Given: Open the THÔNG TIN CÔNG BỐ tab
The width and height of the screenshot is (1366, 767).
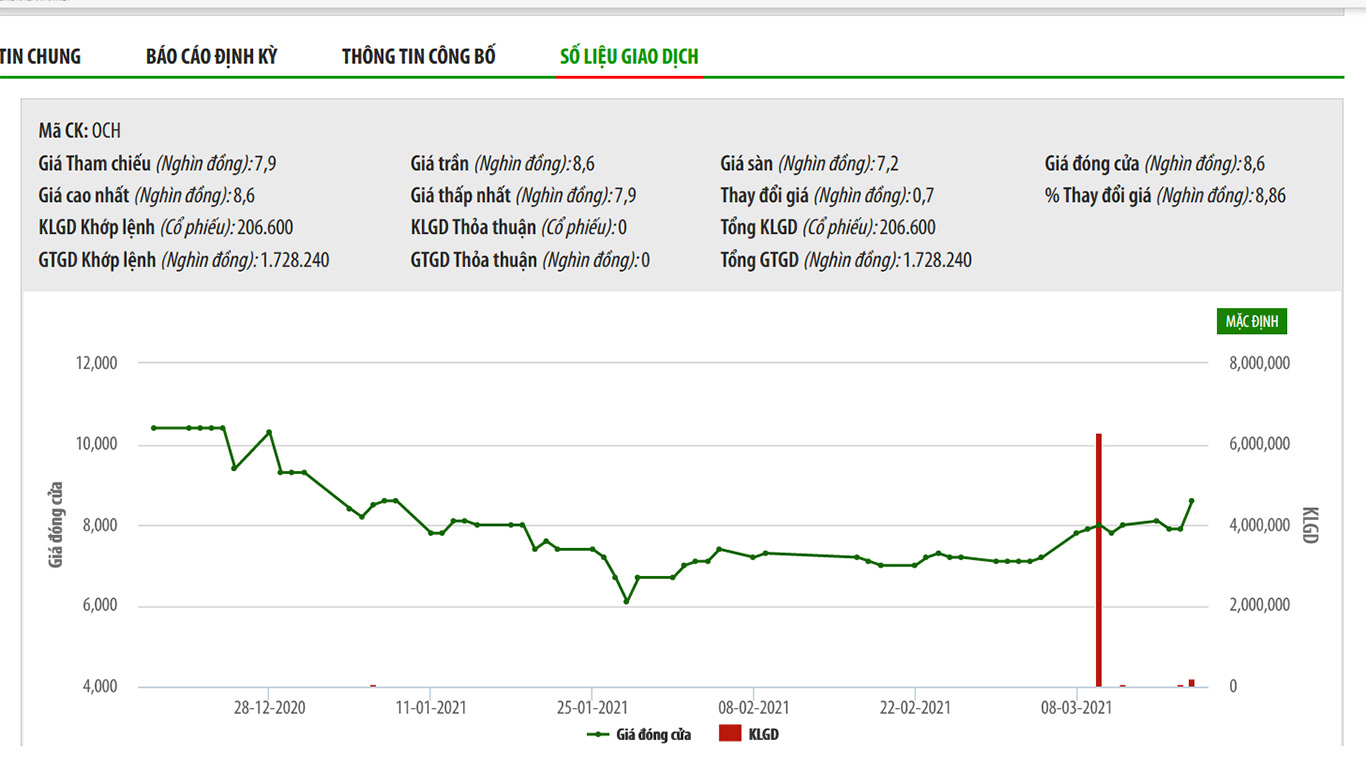Looking at the screenshot, I should pos(418,57).
